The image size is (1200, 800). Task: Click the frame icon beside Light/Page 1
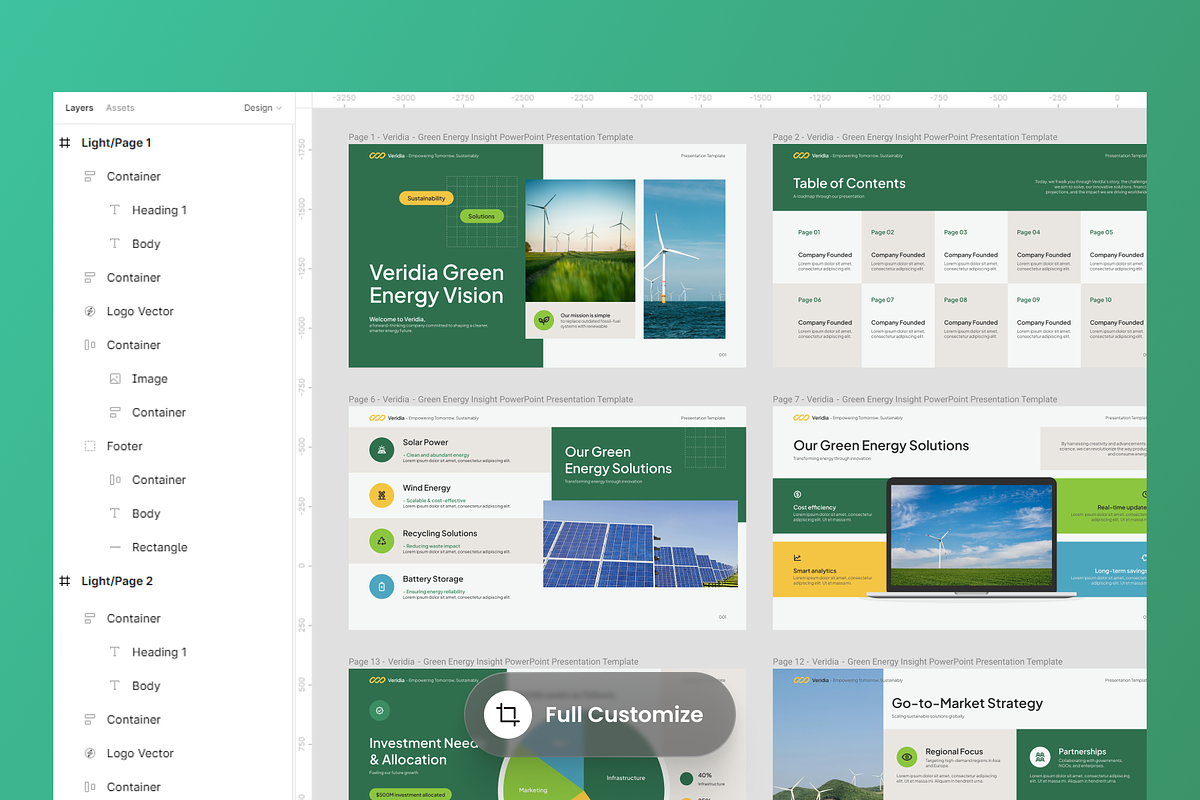[x=65, y=143]
